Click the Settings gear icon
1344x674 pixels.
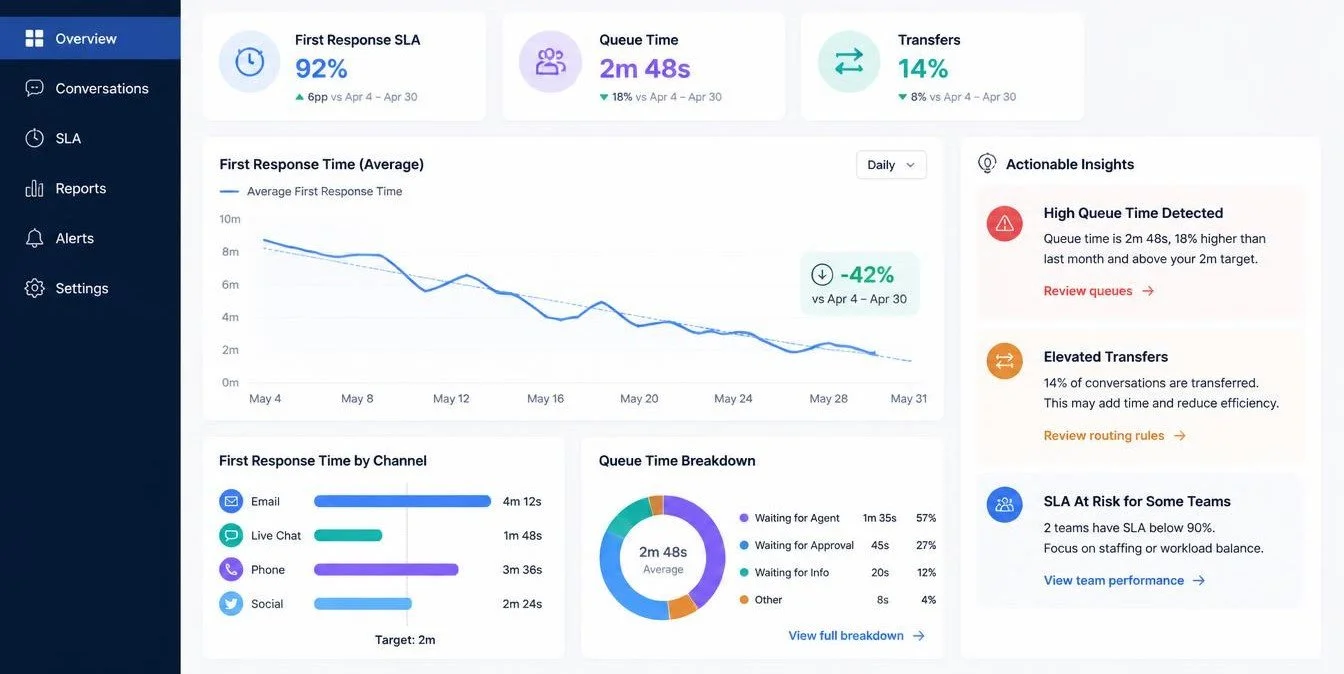[34, 288]
